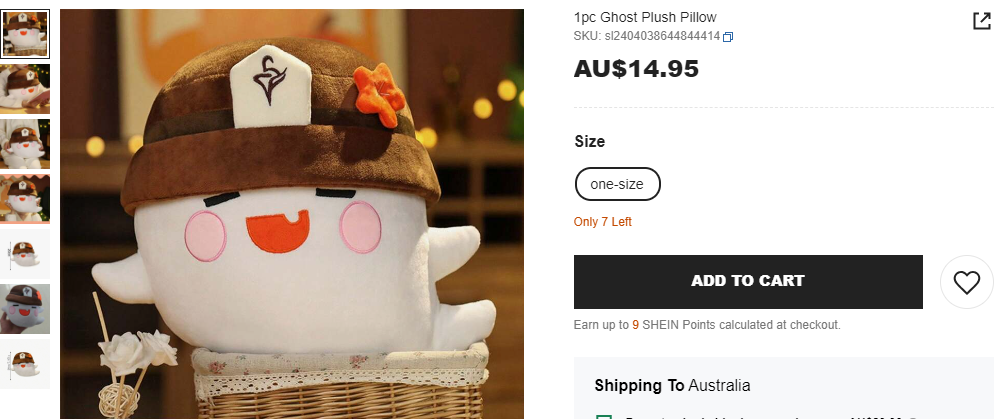Click the main ghost plush product image
This screenshot has height=419, width=1000.
pyautogui.click(x=292, y=214)
